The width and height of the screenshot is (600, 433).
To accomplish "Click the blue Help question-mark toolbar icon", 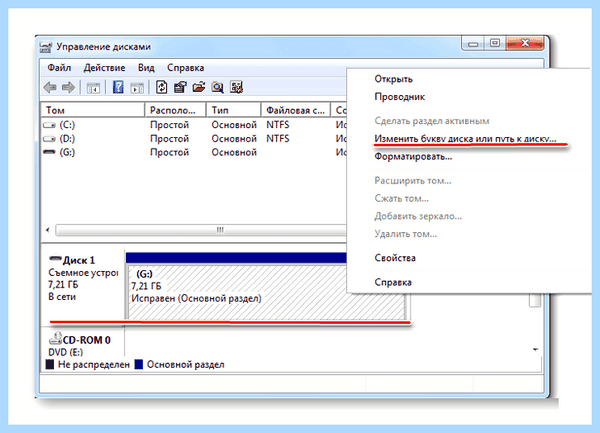I will pyautogui.click(x=118, y=88).
